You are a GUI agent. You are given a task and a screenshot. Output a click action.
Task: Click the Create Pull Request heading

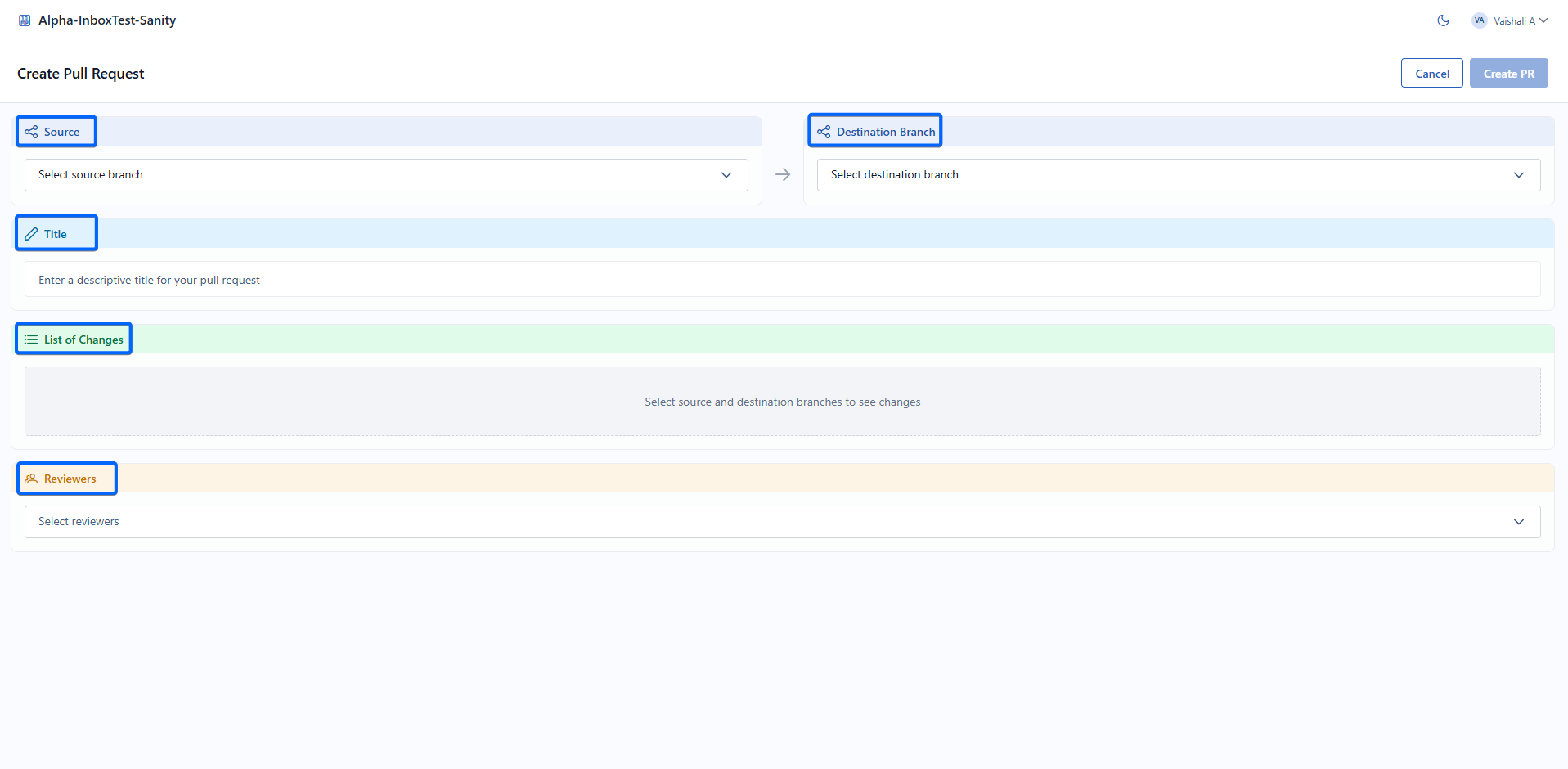tap(81, 74)
